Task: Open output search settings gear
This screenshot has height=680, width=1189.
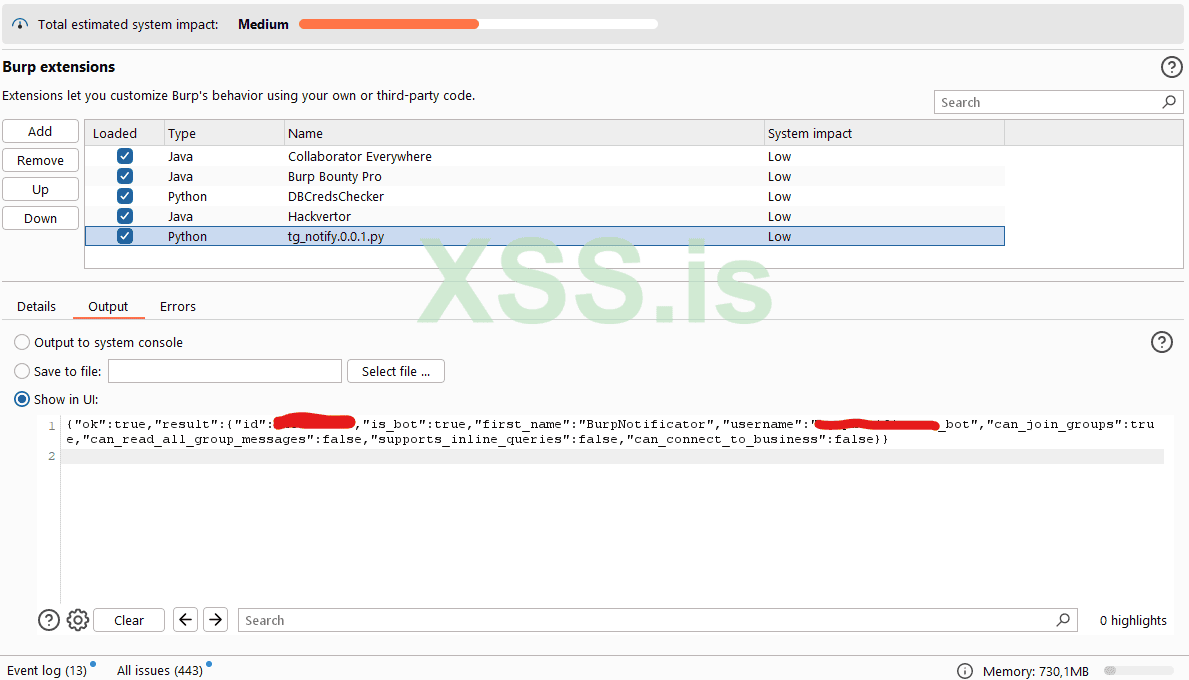Action: [x=77, y=620]
